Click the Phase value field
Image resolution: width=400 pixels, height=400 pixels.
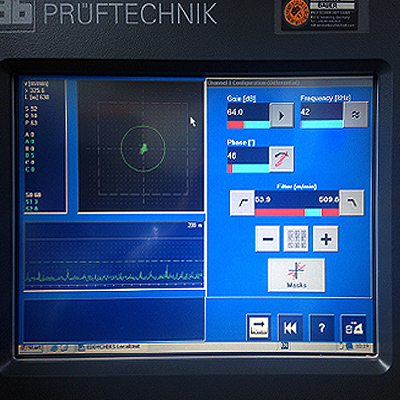coord(248,156)
